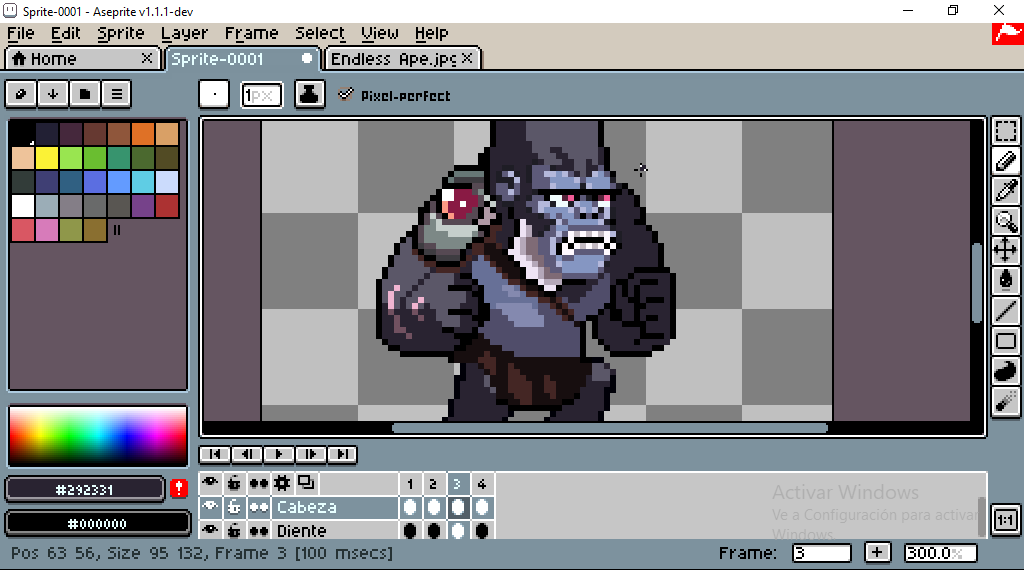Click the header lock-all-layers icon
This screenshot has height=570, width=1024.
[234, 483]
